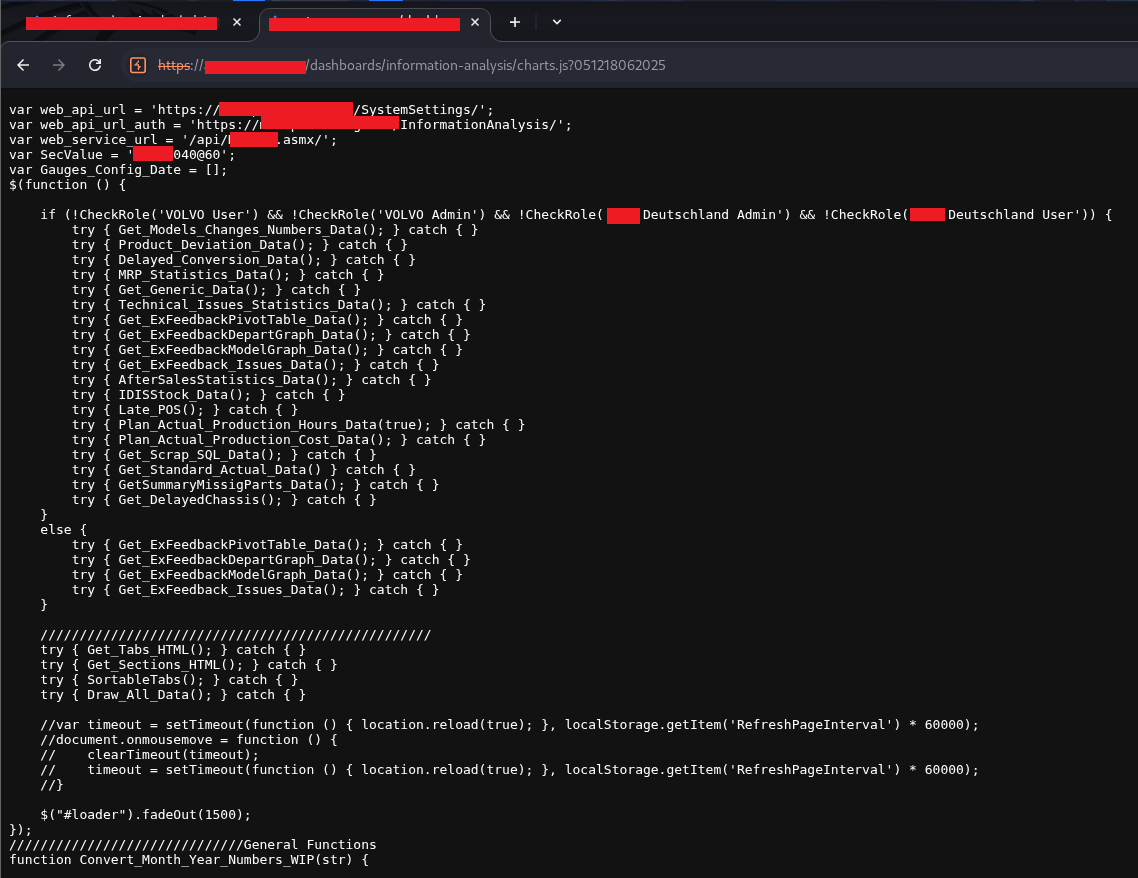Click 'Get_Tabs_HTML()' call

point(150,650)
